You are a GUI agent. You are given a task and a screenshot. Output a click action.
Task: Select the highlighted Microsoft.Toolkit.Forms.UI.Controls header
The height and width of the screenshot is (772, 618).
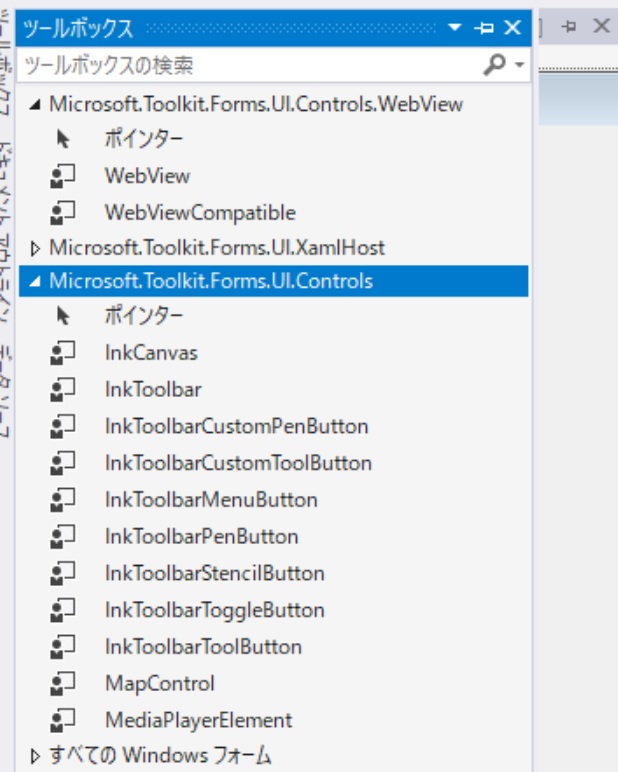point(273,281)
